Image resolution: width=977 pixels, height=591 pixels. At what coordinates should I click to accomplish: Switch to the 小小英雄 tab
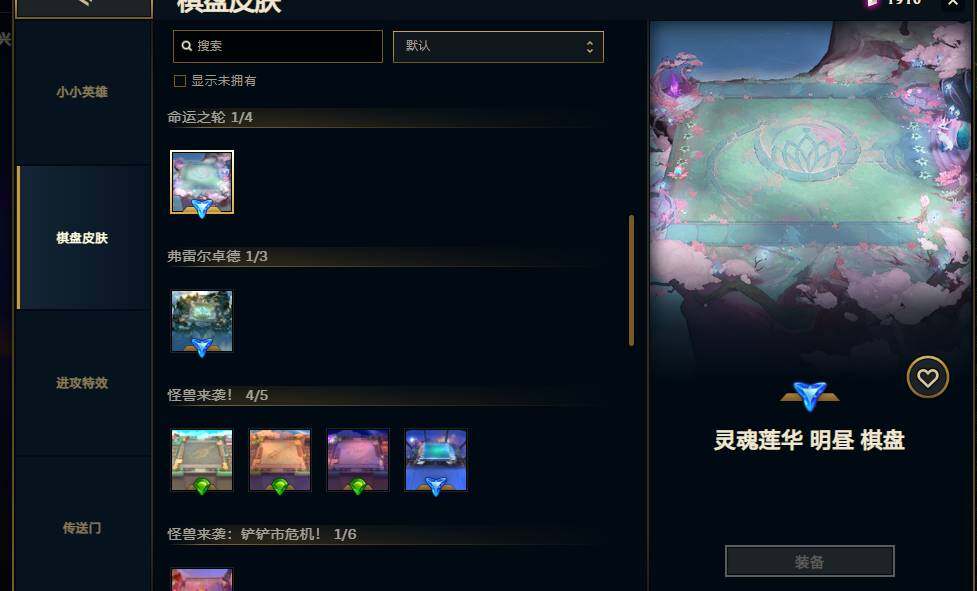pos(82,92)
